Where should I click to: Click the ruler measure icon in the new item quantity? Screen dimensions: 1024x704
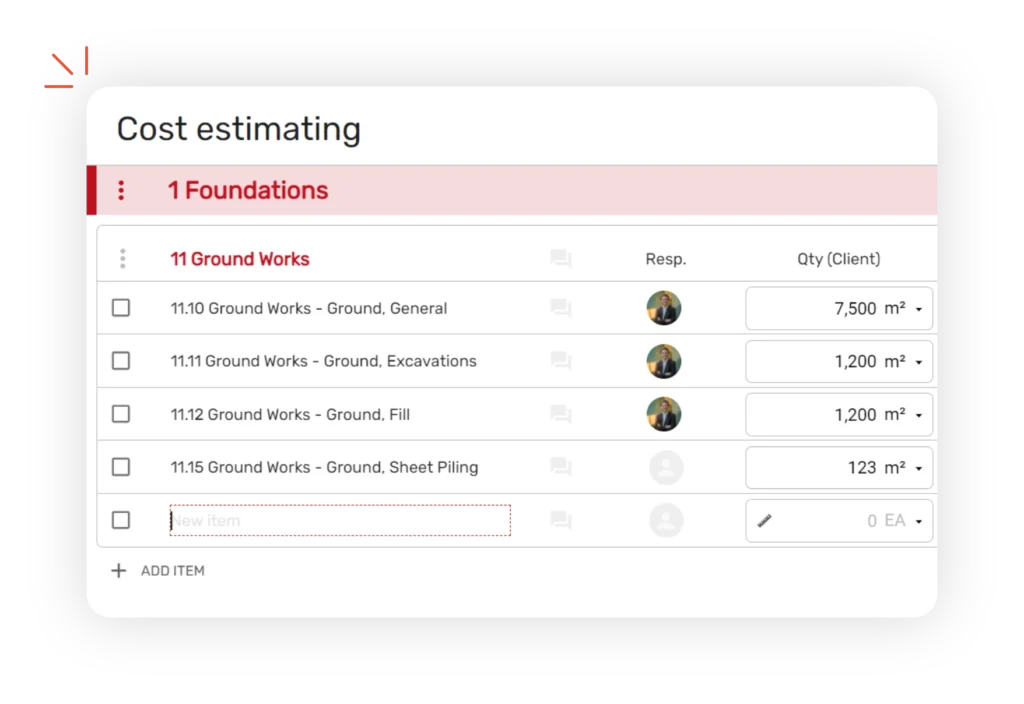click(x=765, y=520)
